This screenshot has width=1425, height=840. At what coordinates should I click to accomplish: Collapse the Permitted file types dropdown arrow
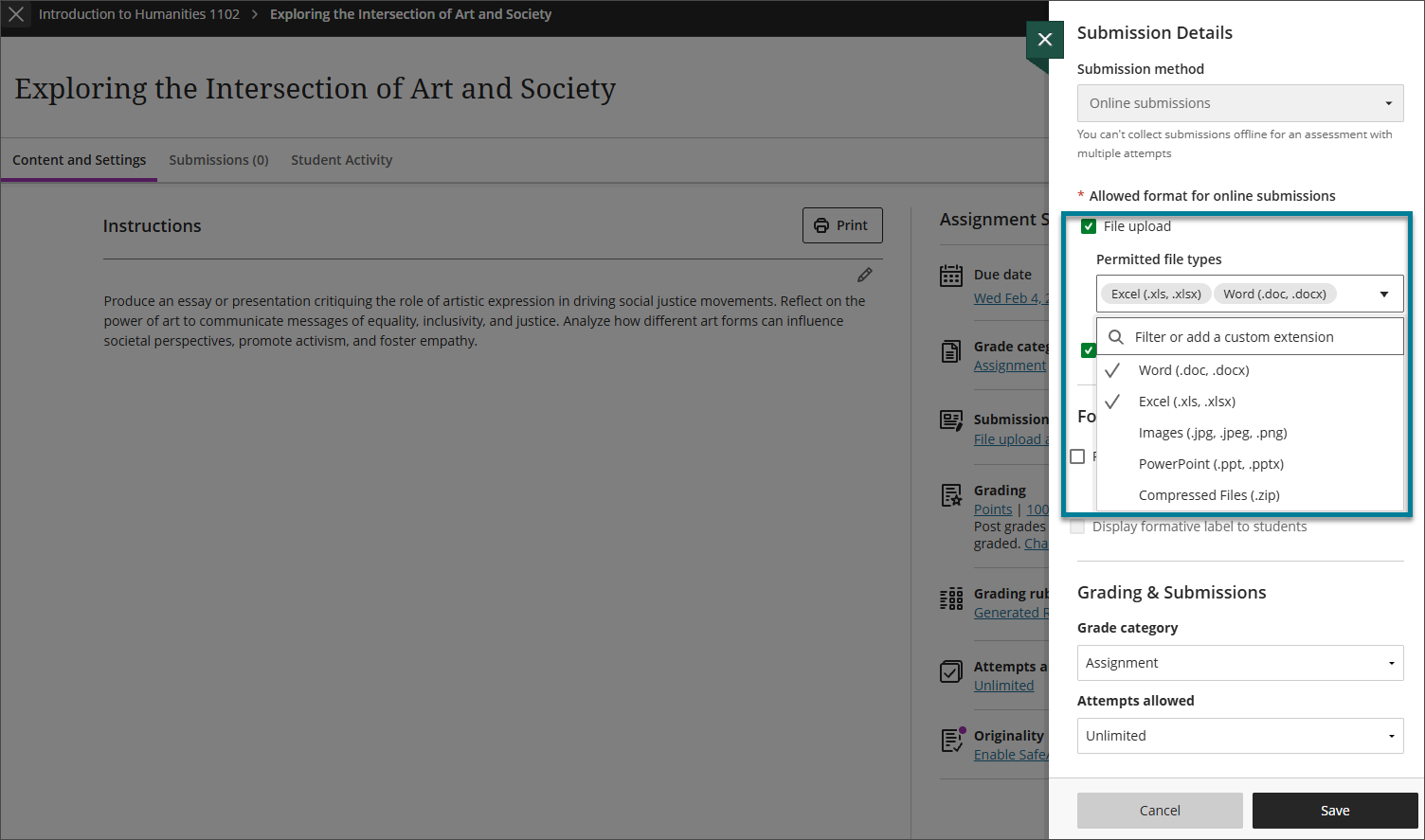point(1384,295)
